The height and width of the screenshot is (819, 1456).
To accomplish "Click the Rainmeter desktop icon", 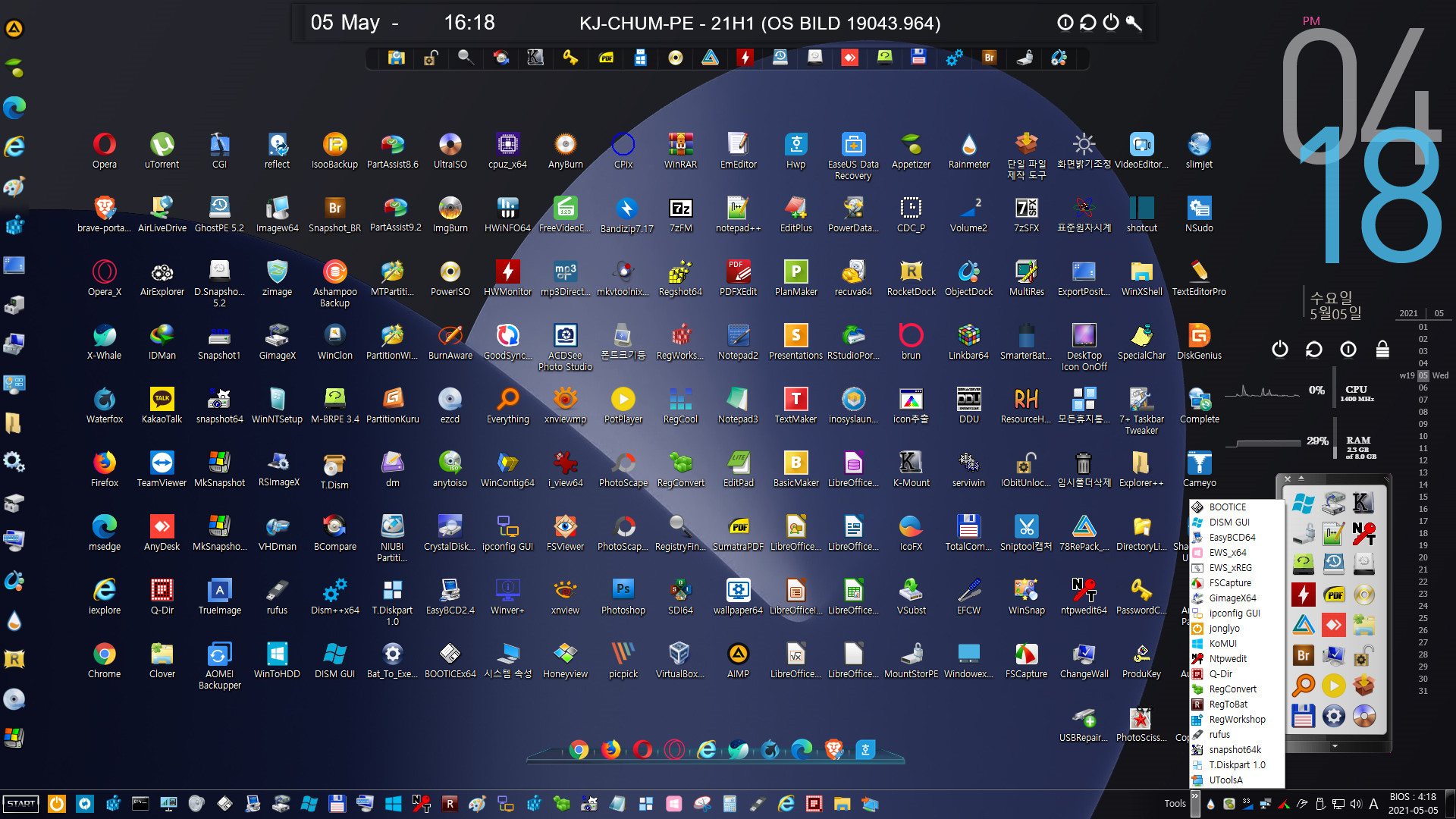I will click(968, 150).
